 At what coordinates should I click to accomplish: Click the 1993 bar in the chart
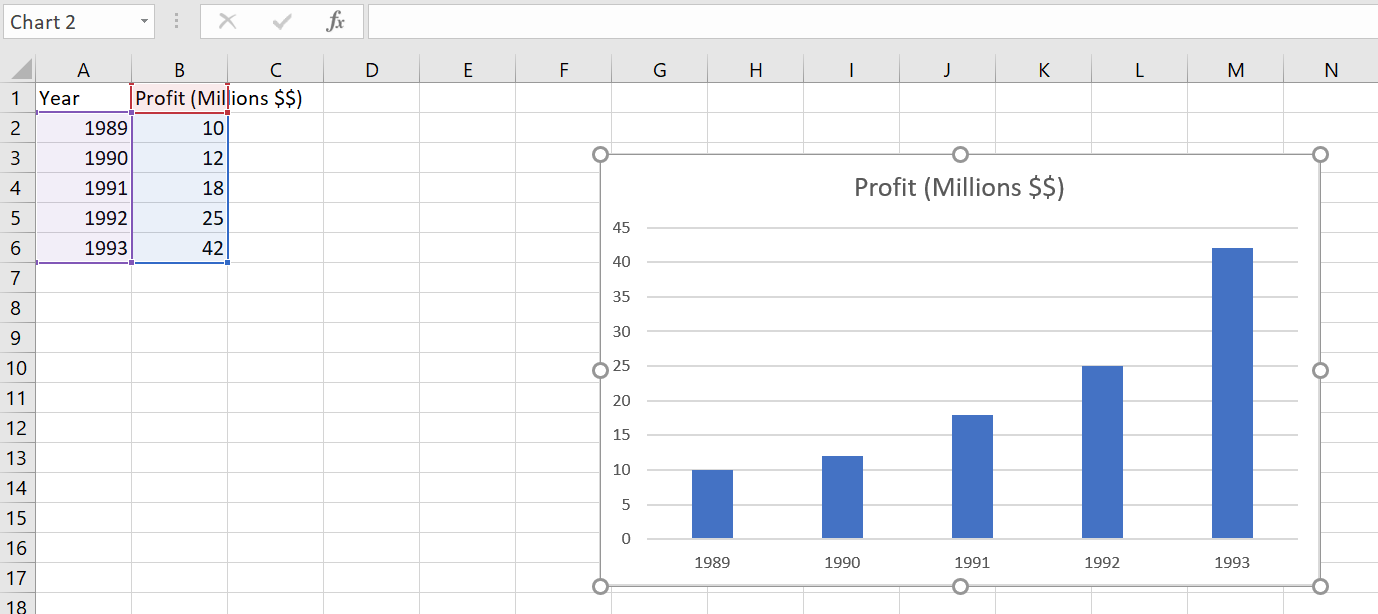pos(1232,393)
